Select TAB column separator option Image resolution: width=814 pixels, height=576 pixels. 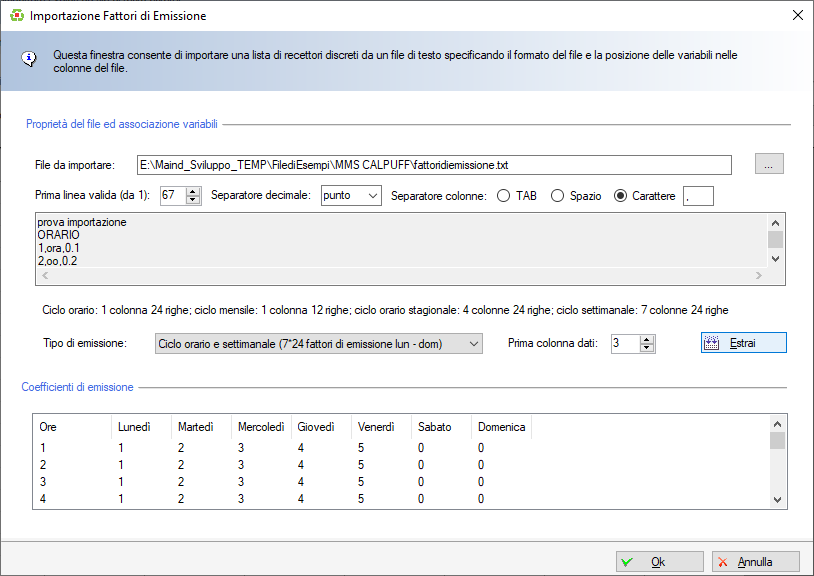point(504,196)
